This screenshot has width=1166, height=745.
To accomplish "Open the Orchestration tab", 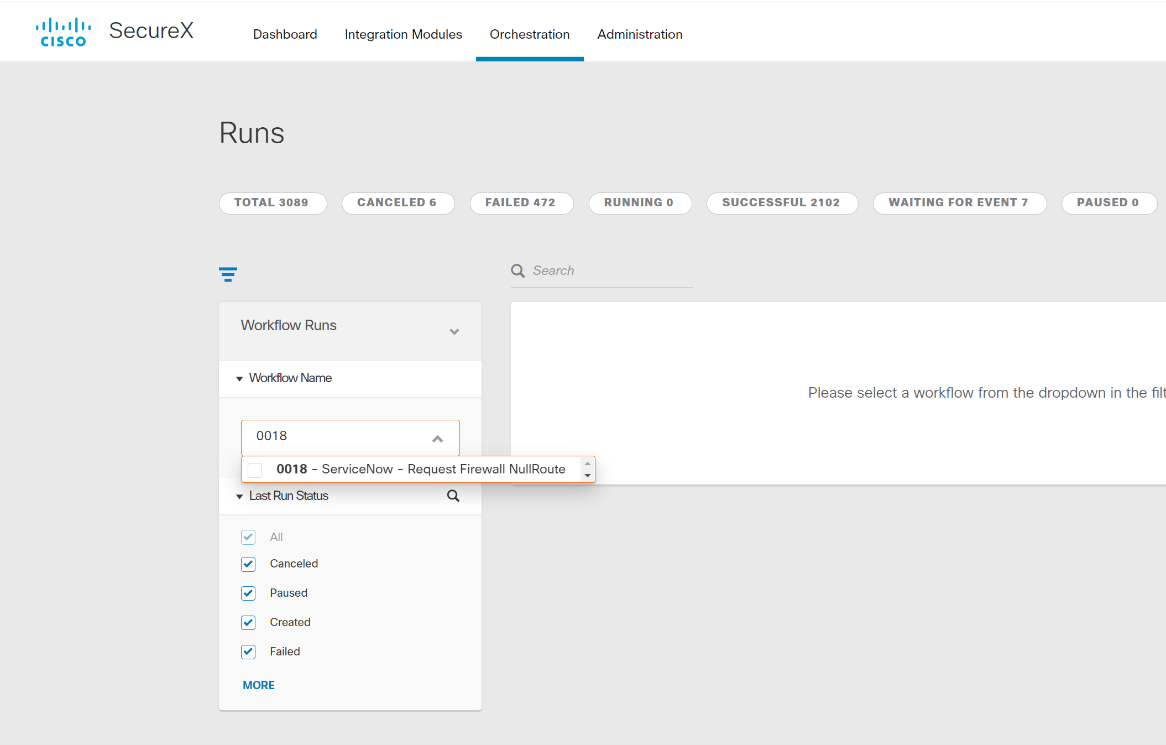I will coord(529,34).
